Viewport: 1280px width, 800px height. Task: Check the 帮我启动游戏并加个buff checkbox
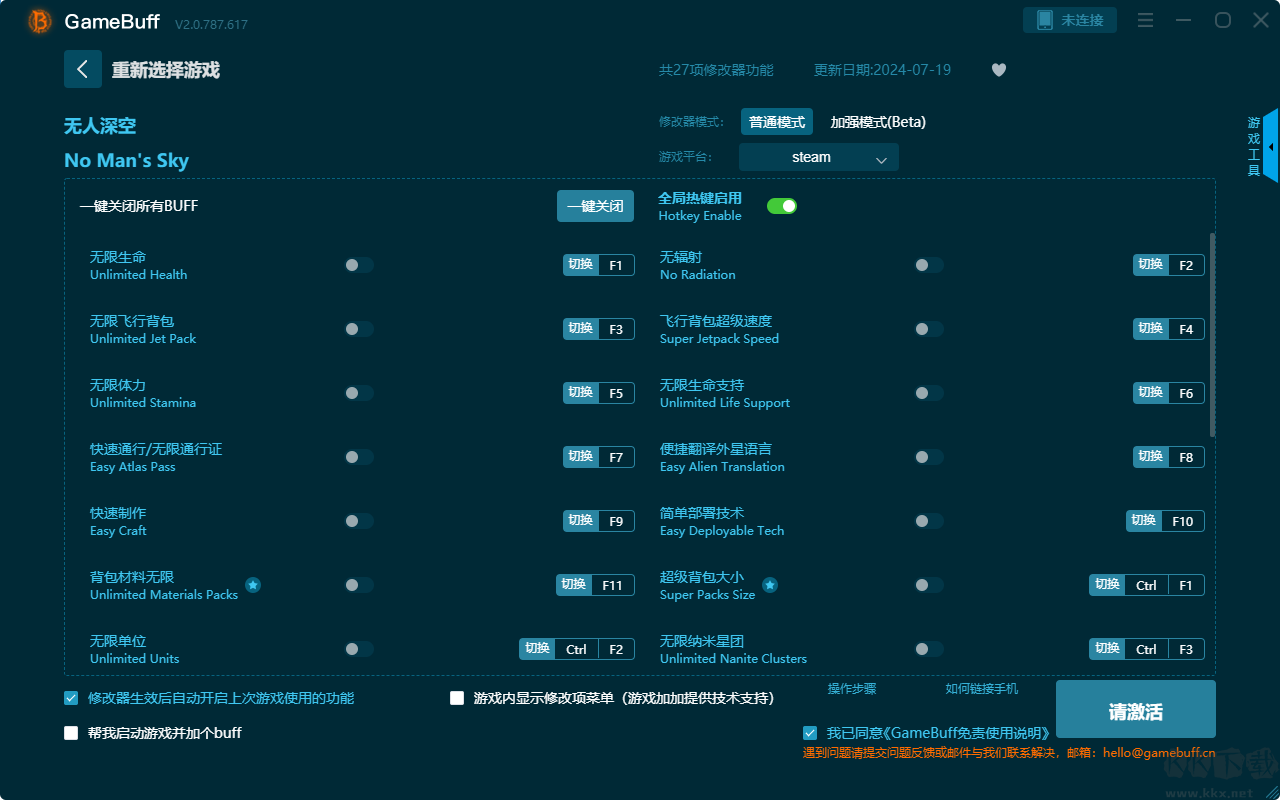pos(71,733)
